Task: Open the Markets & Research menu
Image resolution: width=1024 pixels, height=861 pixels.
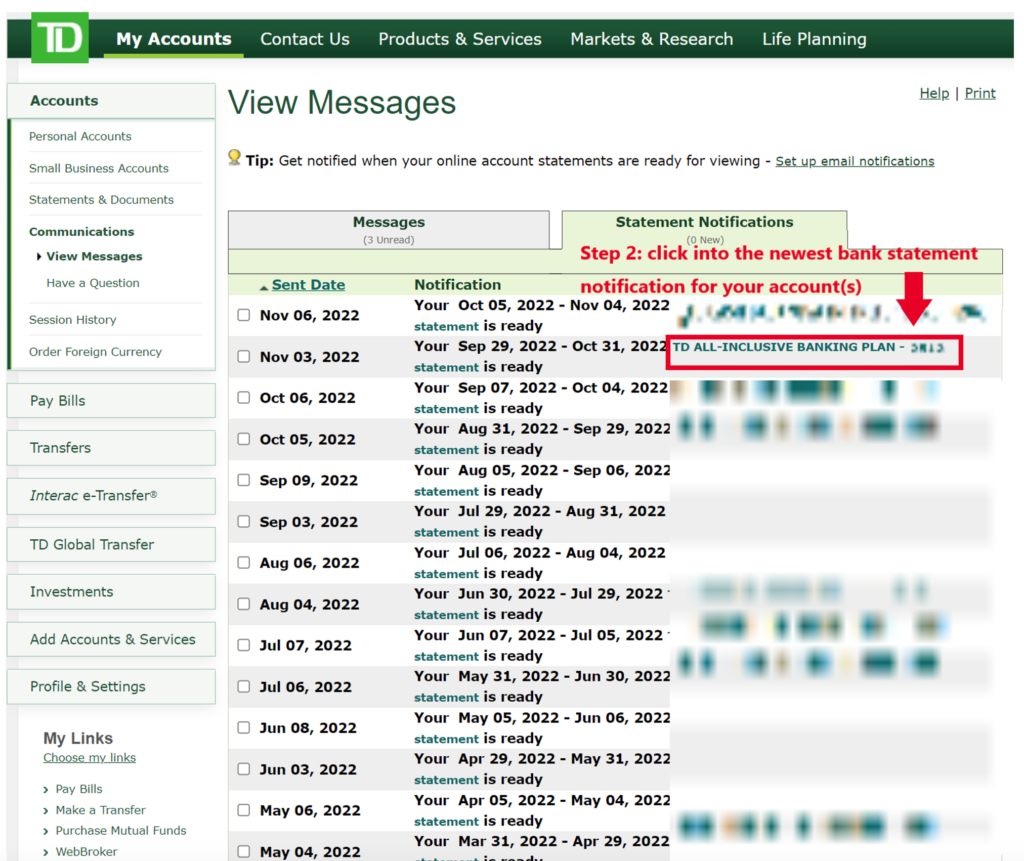Action: coord(651,39)
